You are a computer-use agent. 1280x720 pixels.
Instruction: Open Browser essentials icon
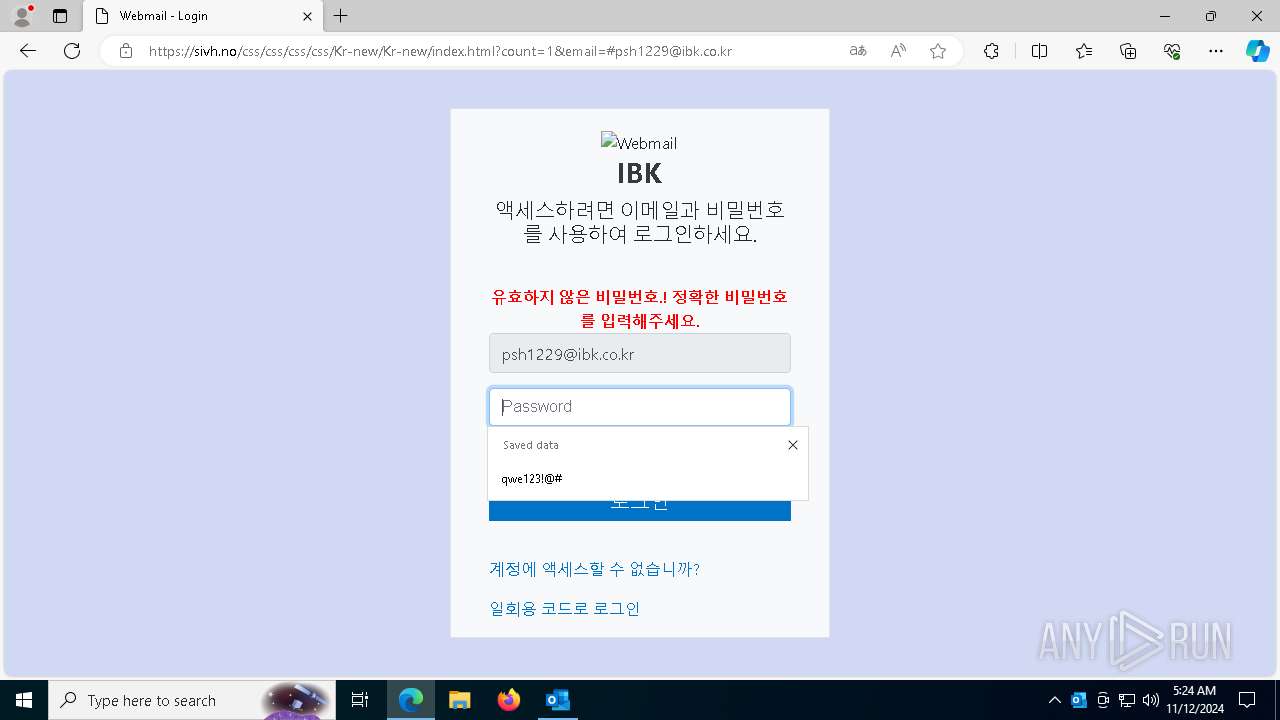click(x=1172, y=51)
